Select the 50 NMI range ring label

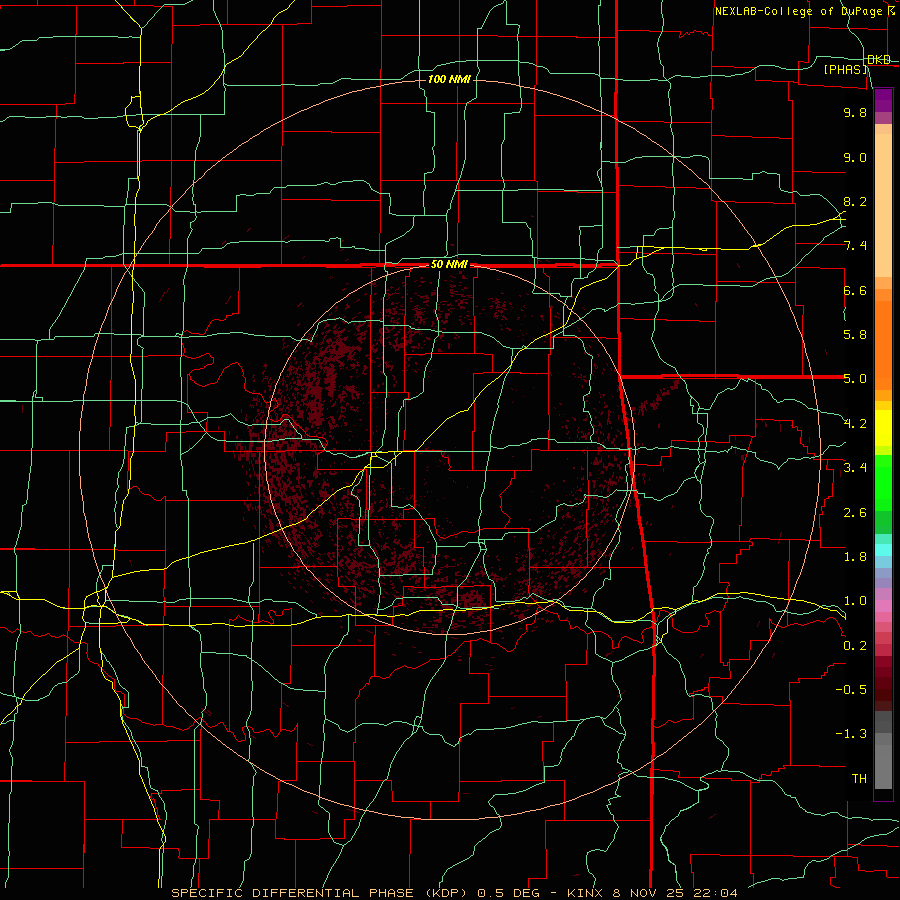449,265
